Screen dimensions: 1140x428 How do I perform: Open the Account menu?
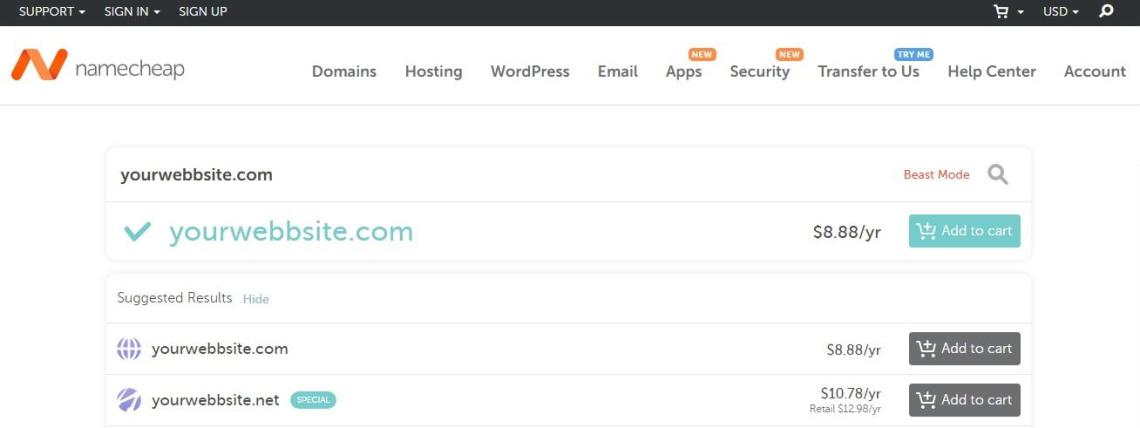(x=1095, y=71)
